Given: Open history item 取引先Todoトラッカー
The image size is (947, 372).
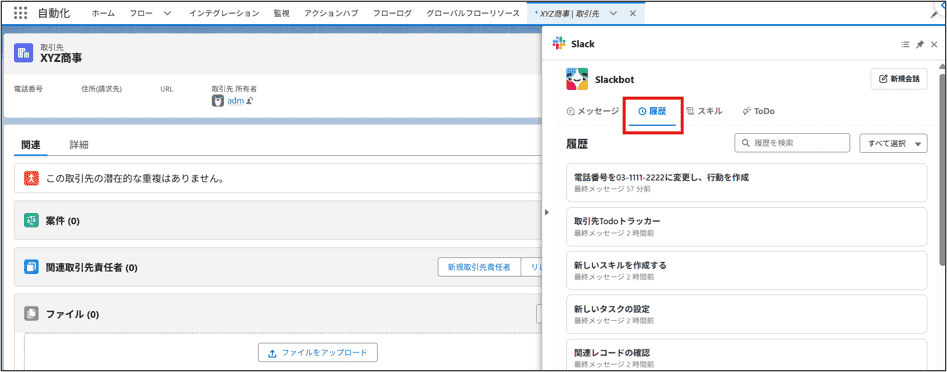Looking at the screenshot, I should (746, 226).
